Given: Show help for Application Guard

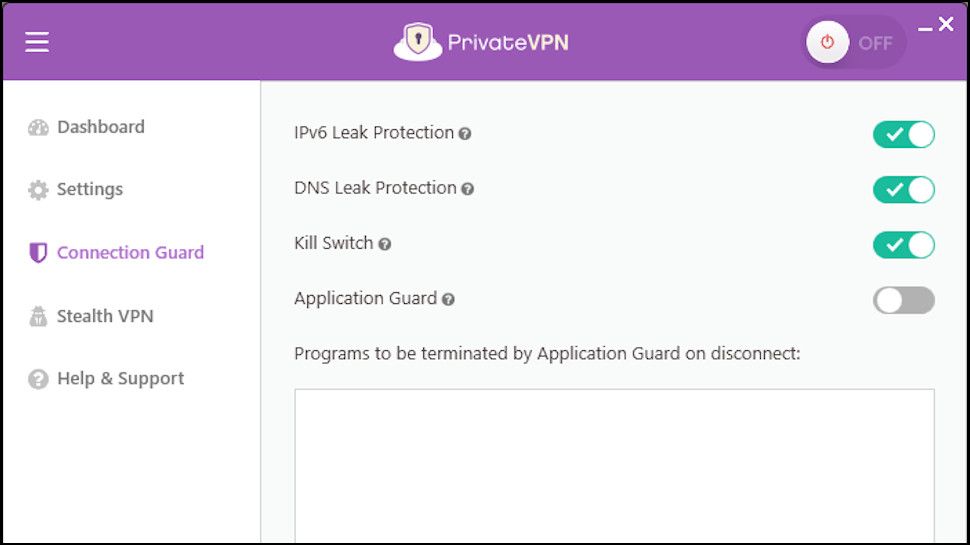Looking at the screenshot, I should [448, 299].
